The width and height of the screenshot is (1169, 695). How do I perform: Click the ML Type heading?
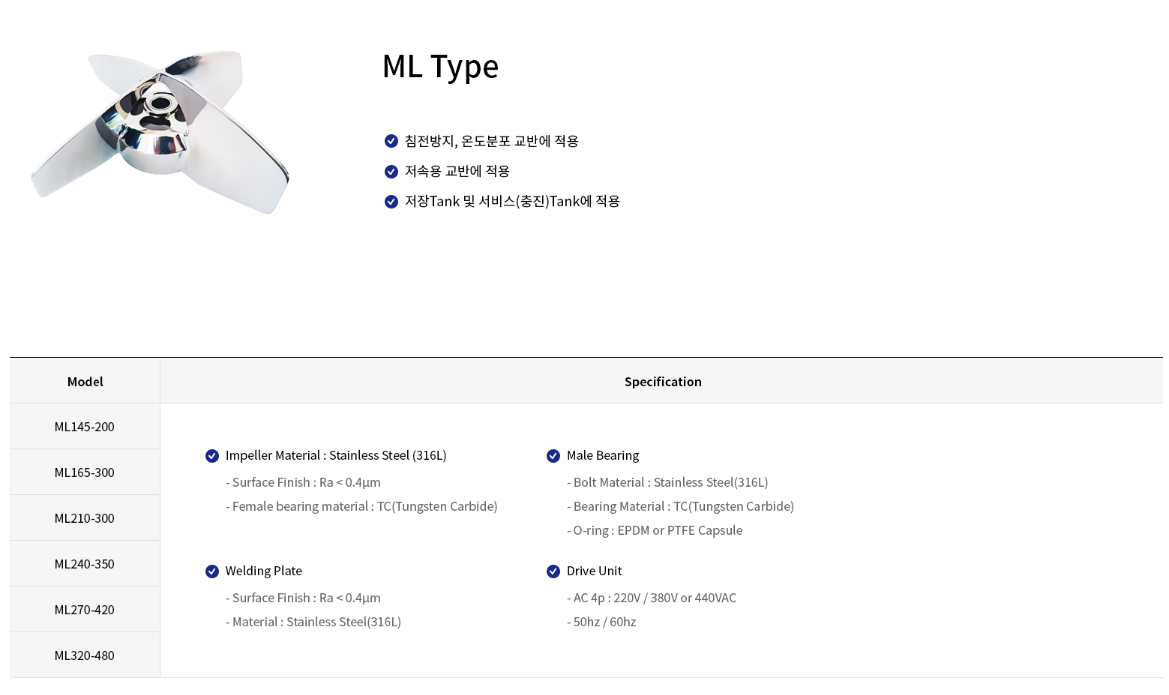coord(440,66)
